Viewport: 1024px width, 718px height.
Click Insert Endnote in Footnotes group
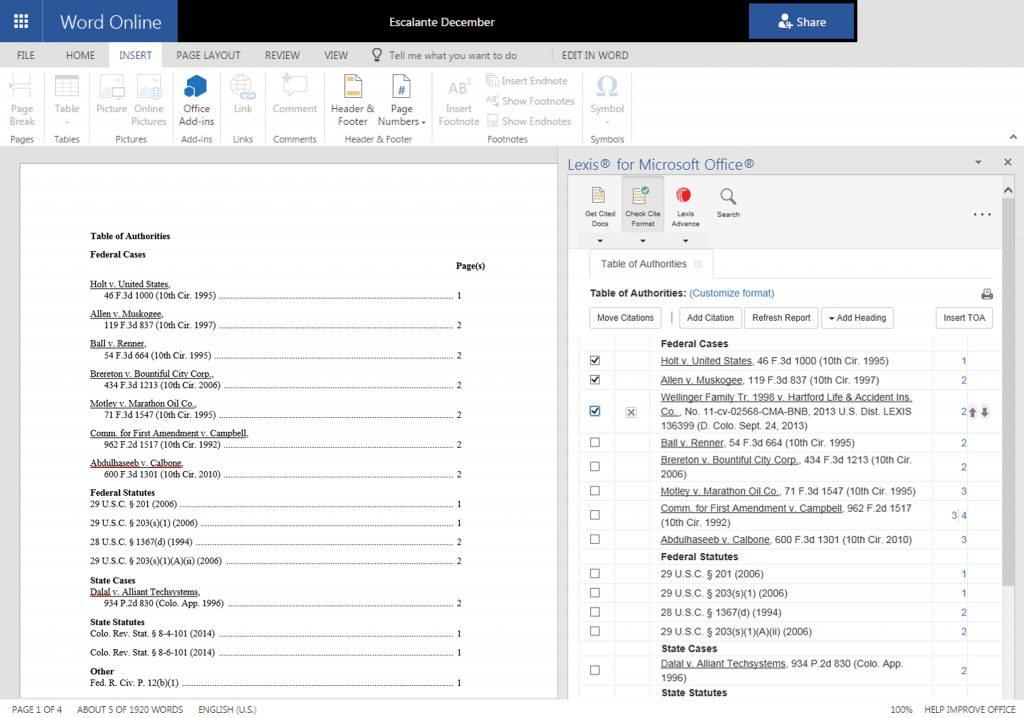[526, 81]
